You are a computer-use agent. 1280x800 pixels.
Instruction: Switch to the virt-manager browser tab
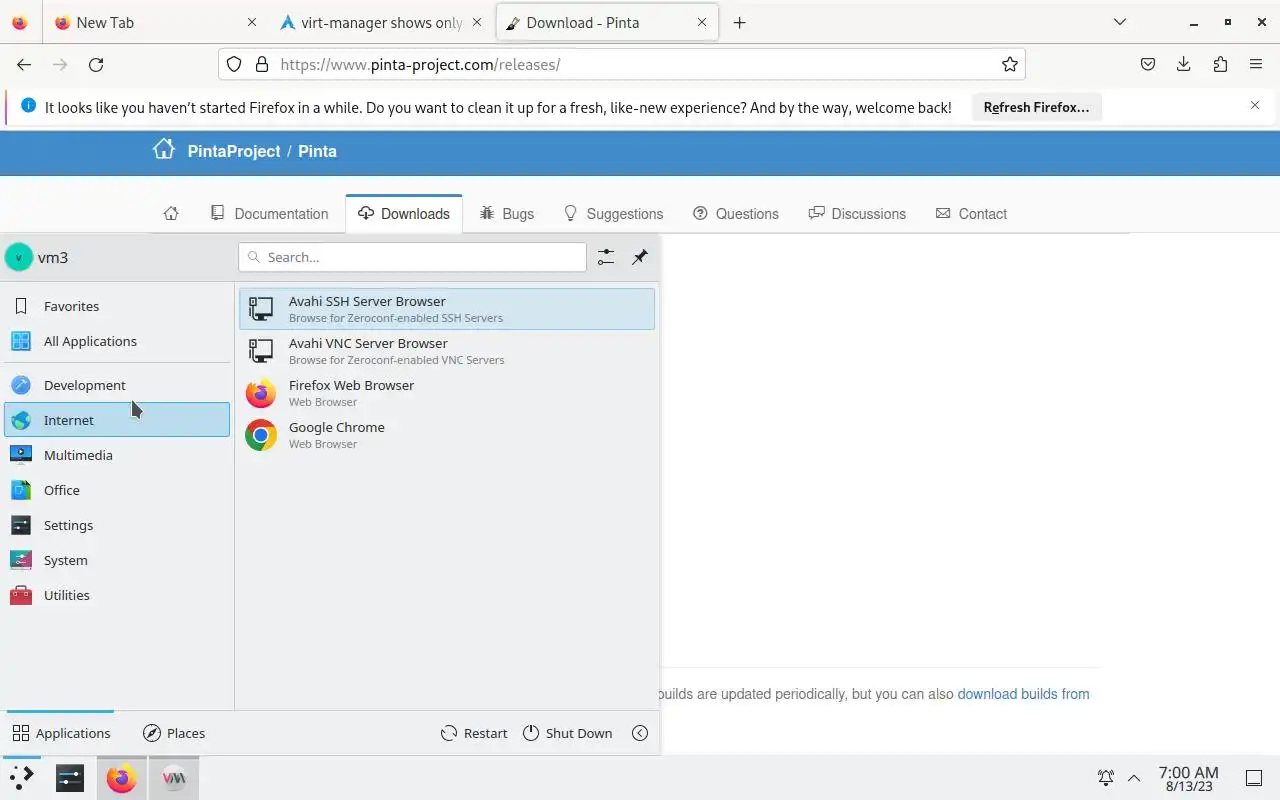(381, 22)
